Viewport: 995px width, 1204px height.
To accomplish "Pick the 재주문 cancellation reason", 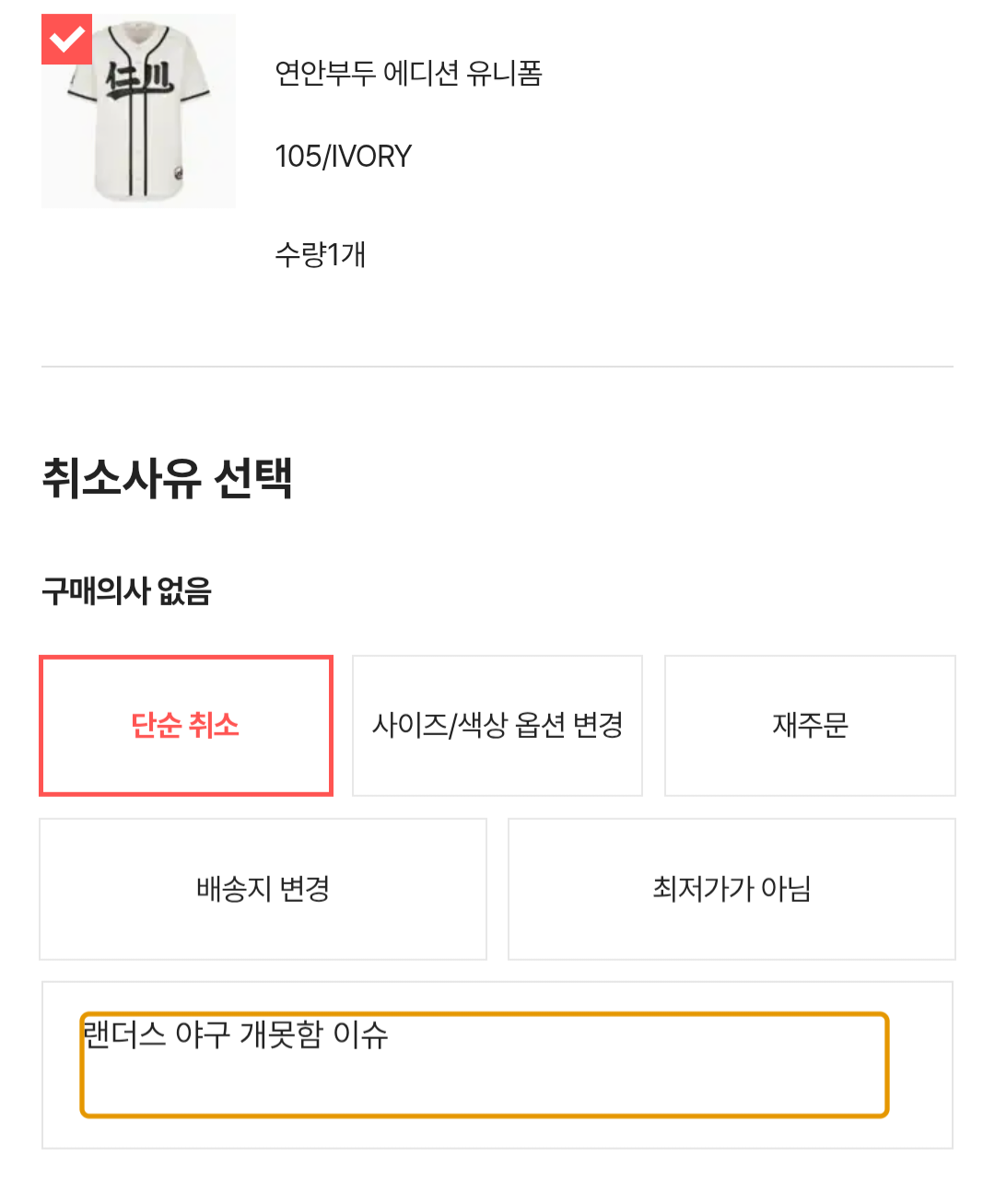I will tap(810, 726).
